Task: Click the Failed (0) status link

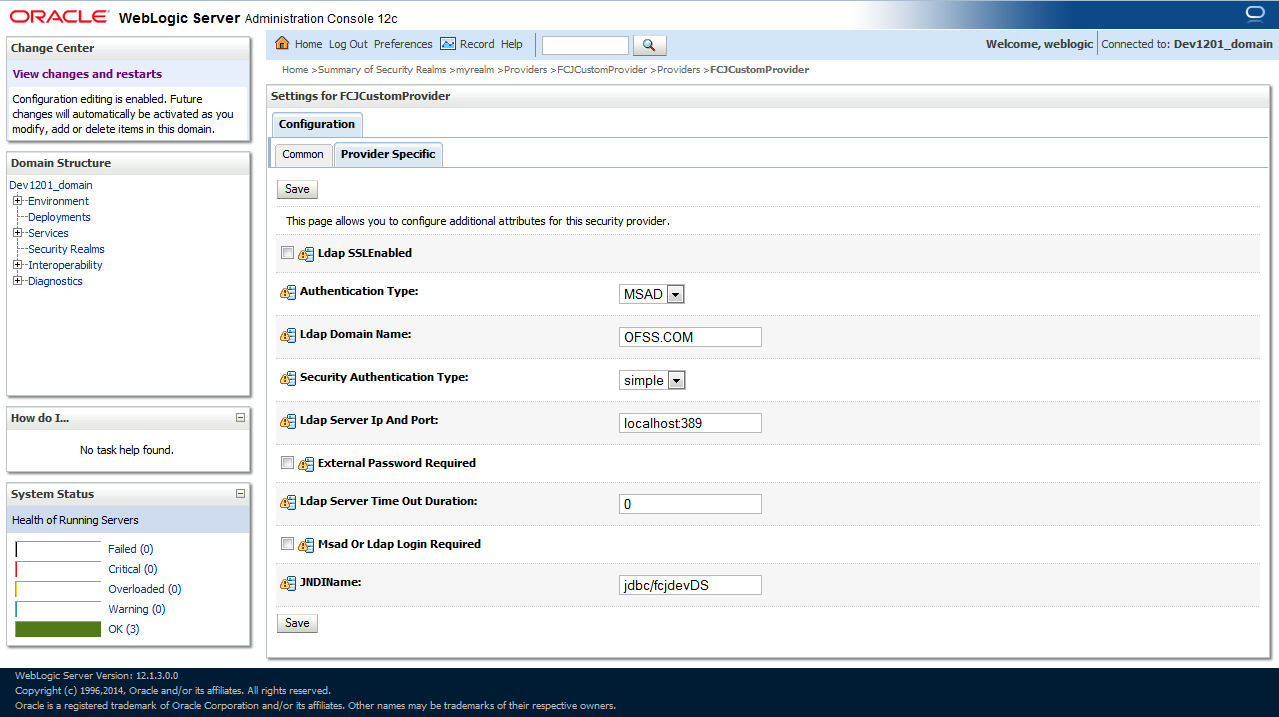Action: 131,549
